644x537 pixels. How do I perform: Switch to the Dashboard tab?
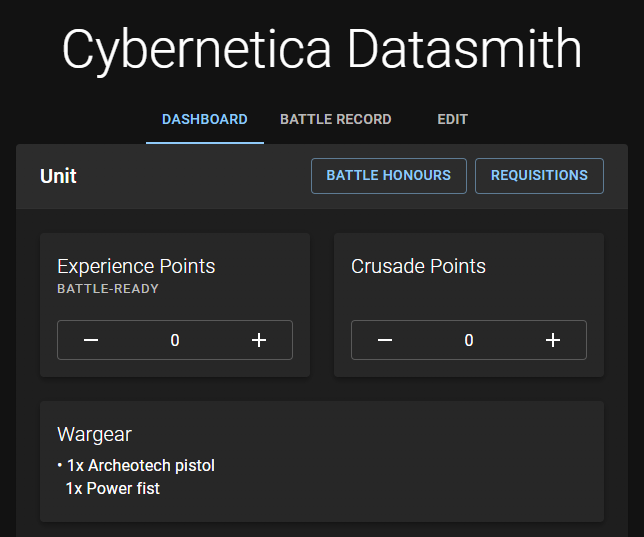pyautogui.click(x=205, y=119)
